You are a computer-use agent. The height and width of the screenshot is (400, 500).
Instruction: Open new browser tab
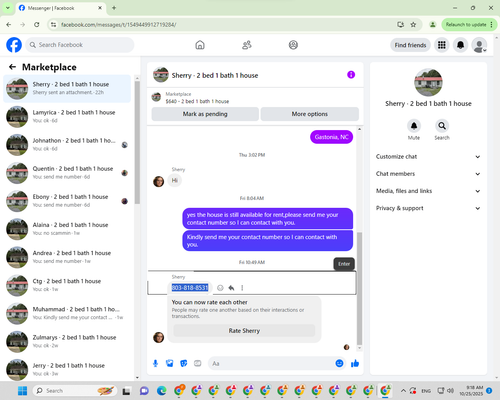(114, 8)
